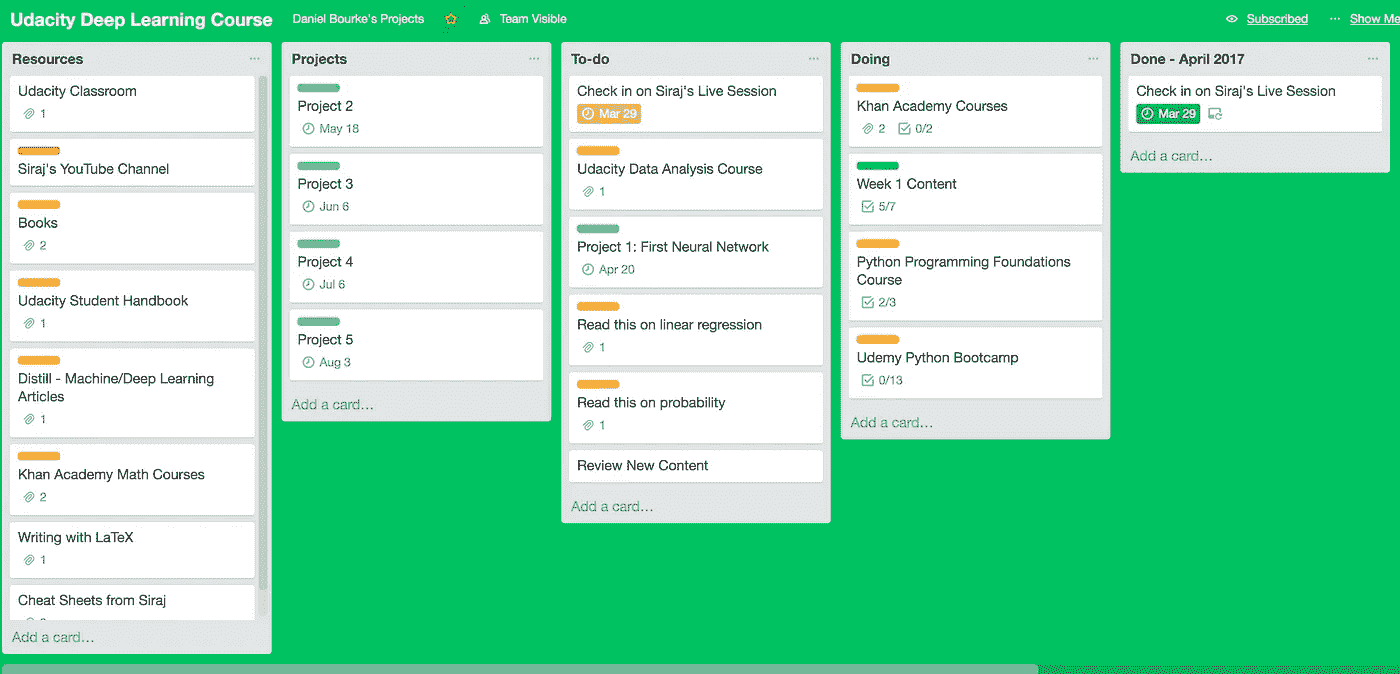Open Daniel Bourke's Projects team link

(358, 19)
